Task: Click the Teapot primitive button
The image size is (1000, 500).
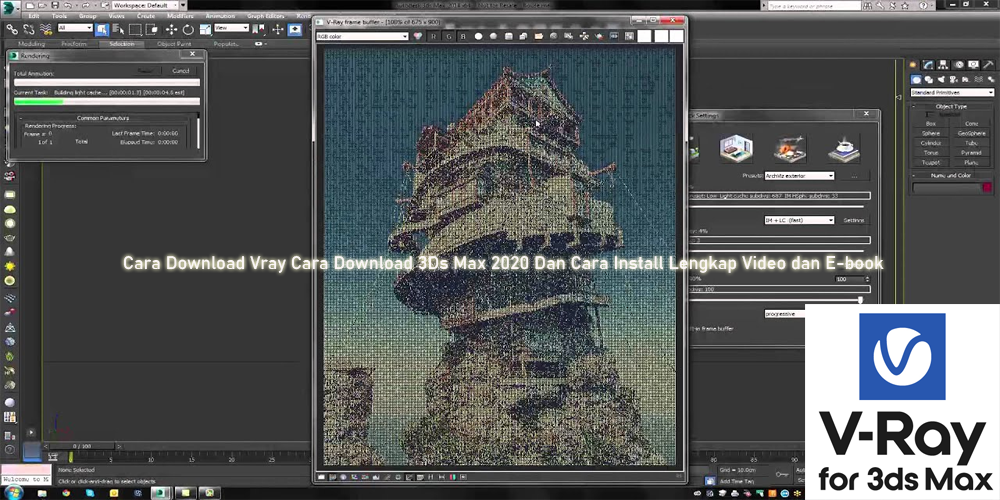Action: tap(930, 163)
